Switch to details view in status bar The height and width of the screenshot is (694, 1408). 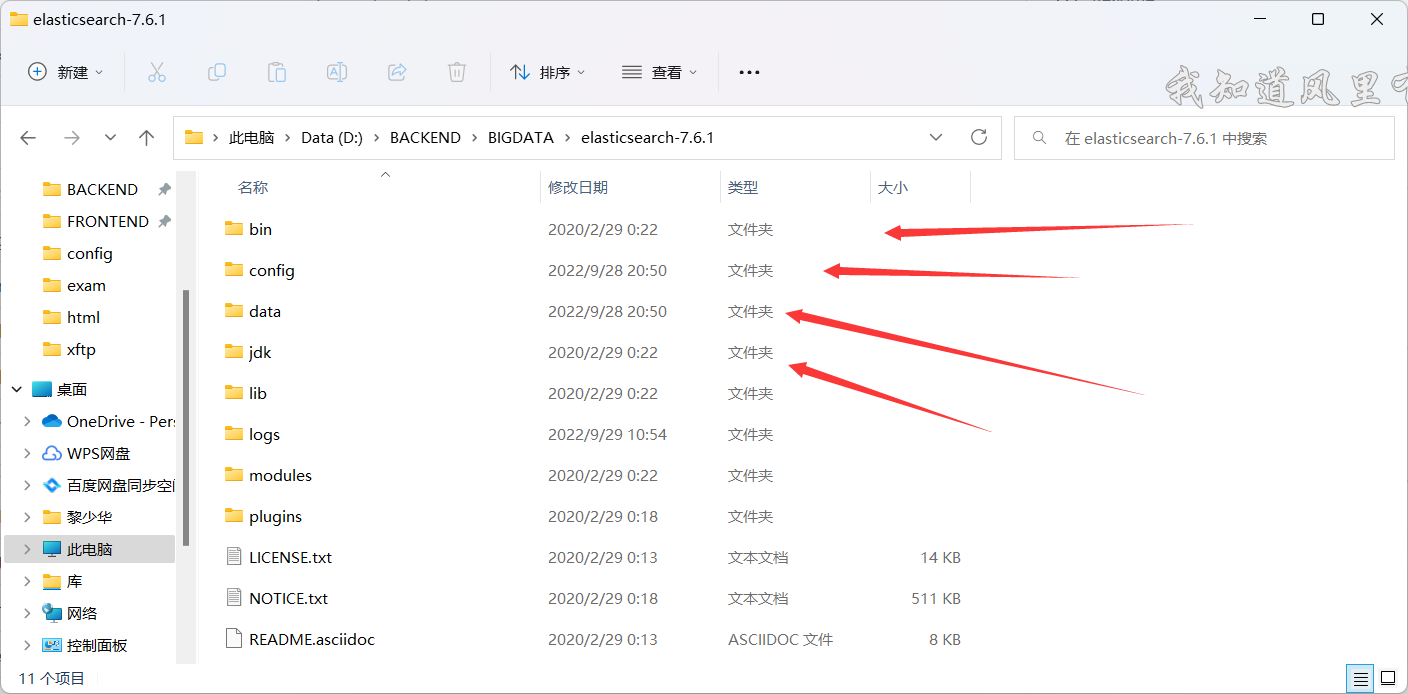pos(1358,679)
